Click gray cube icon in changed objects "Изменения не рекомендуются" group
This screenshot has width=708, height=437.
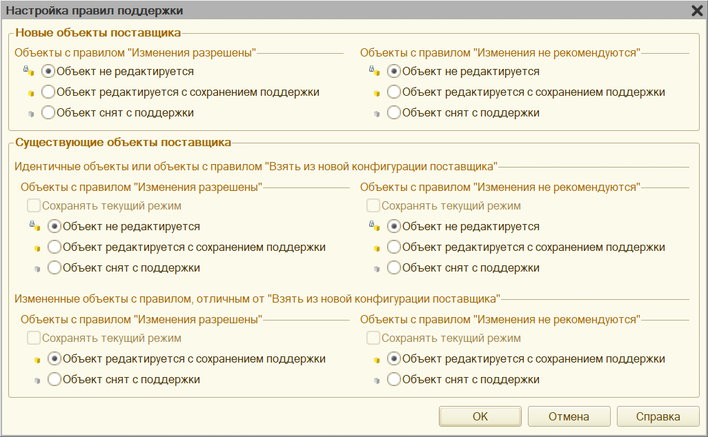(377, 381)
